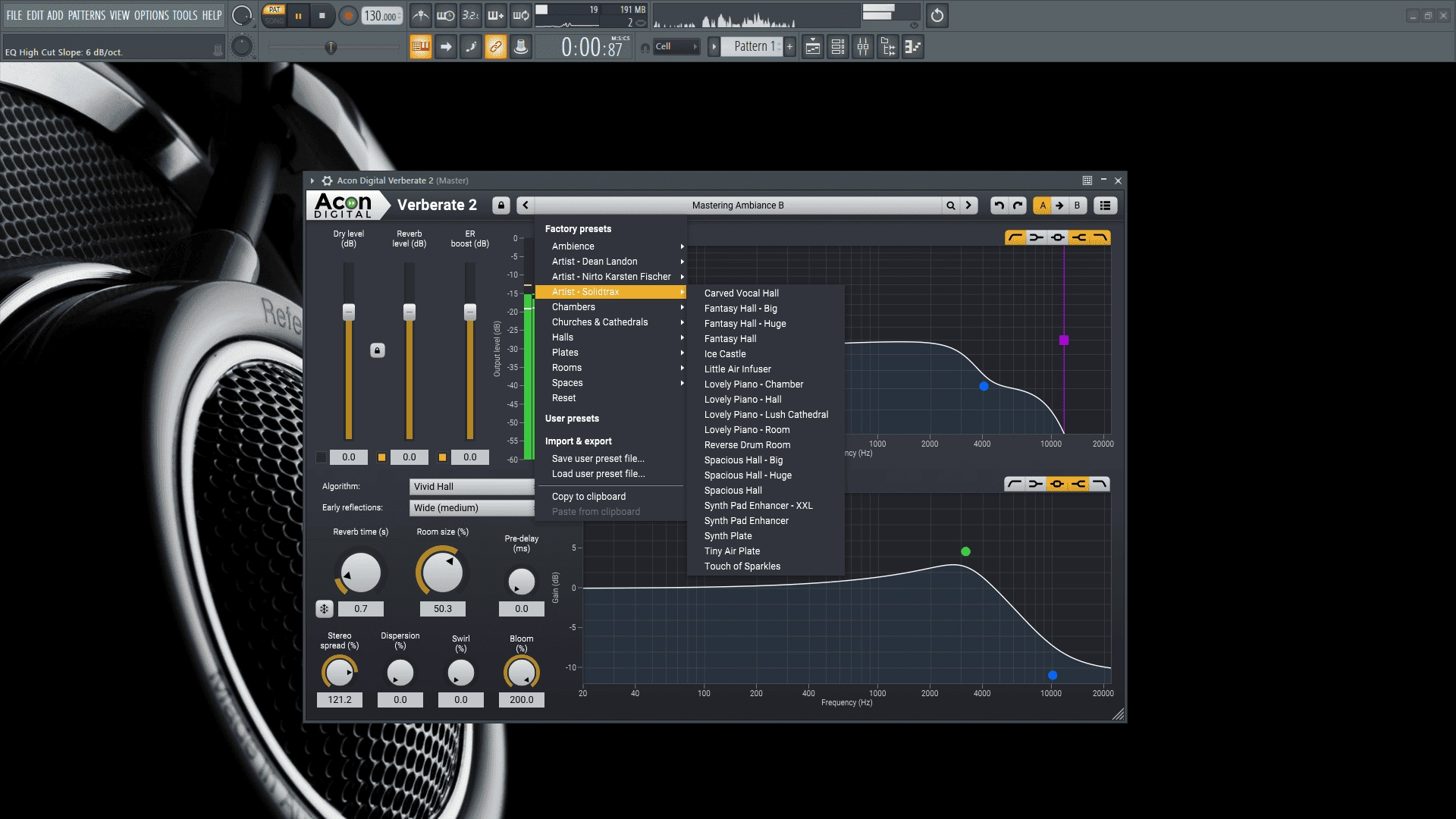
Task: Click the loop recording icon
Action: coord(521,15)
